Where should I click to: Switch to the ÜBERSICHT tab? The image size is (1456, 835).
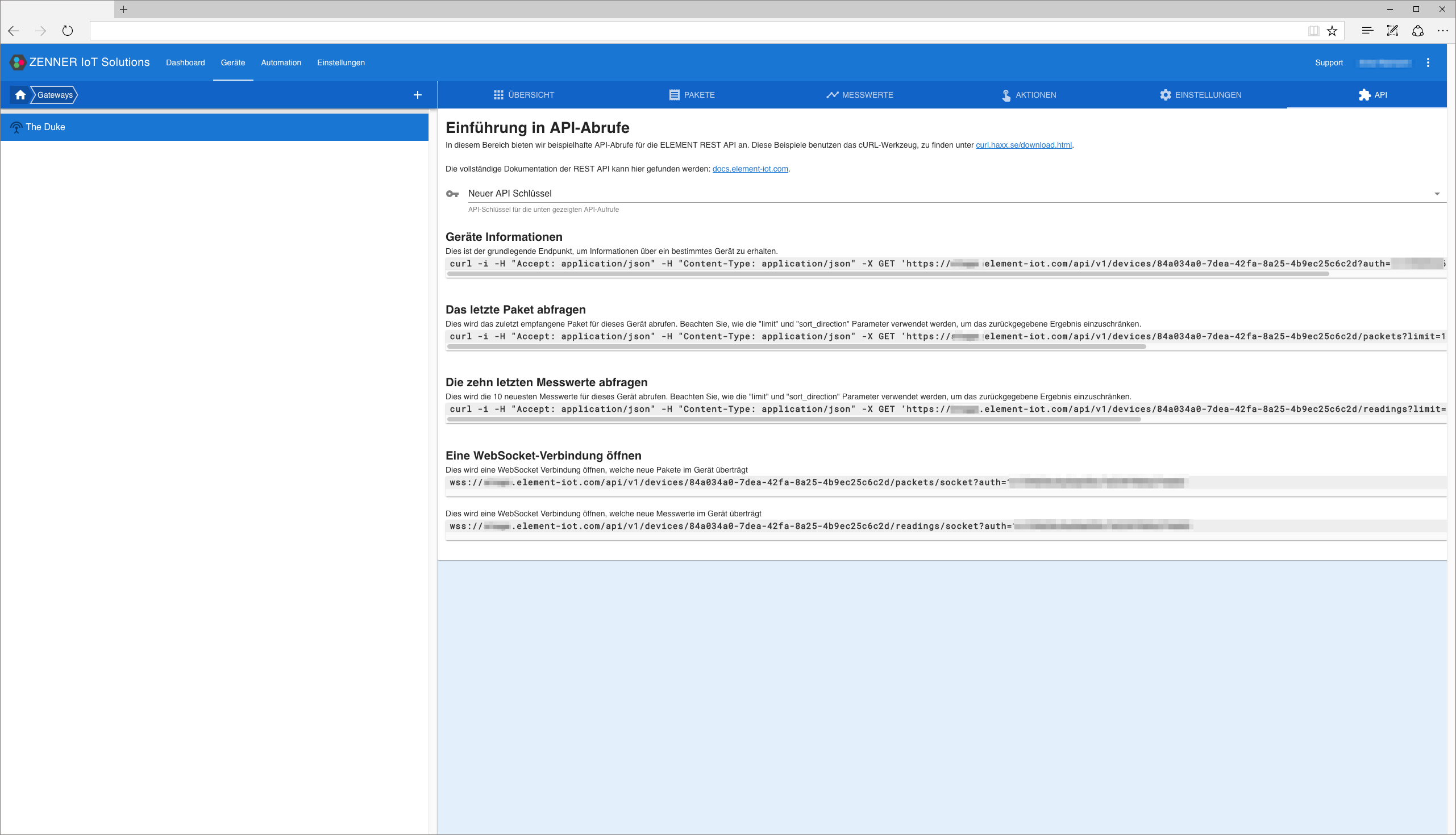pyautogui.click(x=523, y=95)
